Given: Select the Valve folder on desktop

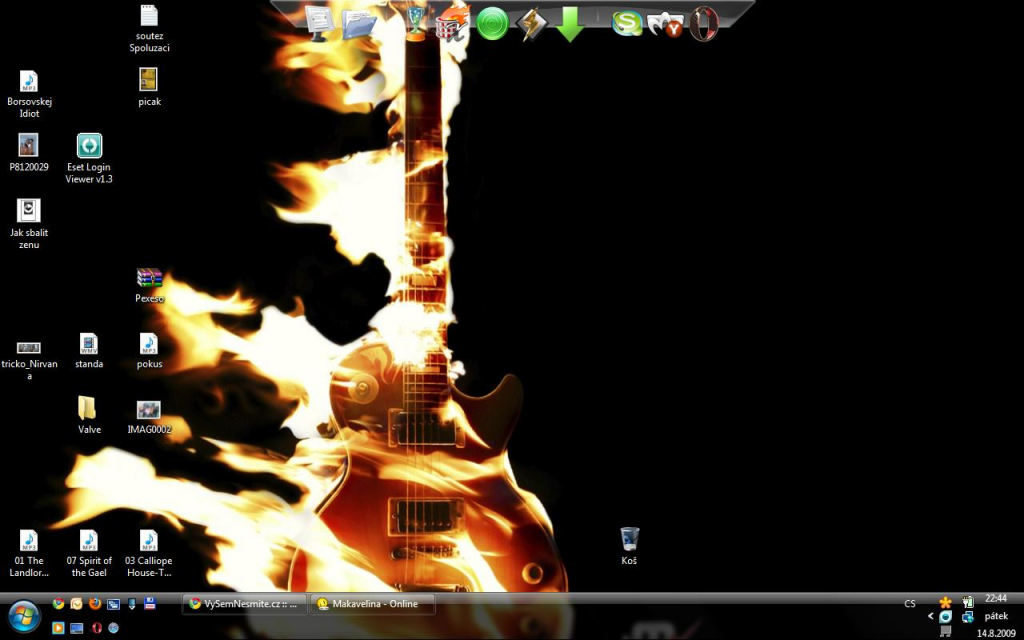Looking at the screenshot, I should [x=89, y=415].
